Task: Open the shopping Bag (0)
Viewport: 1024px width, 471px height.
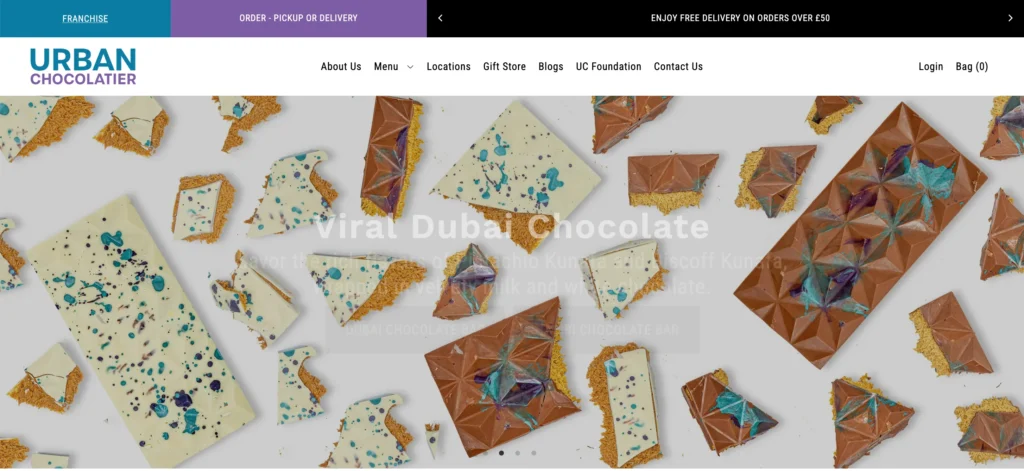Action: (x=972, y=67)
